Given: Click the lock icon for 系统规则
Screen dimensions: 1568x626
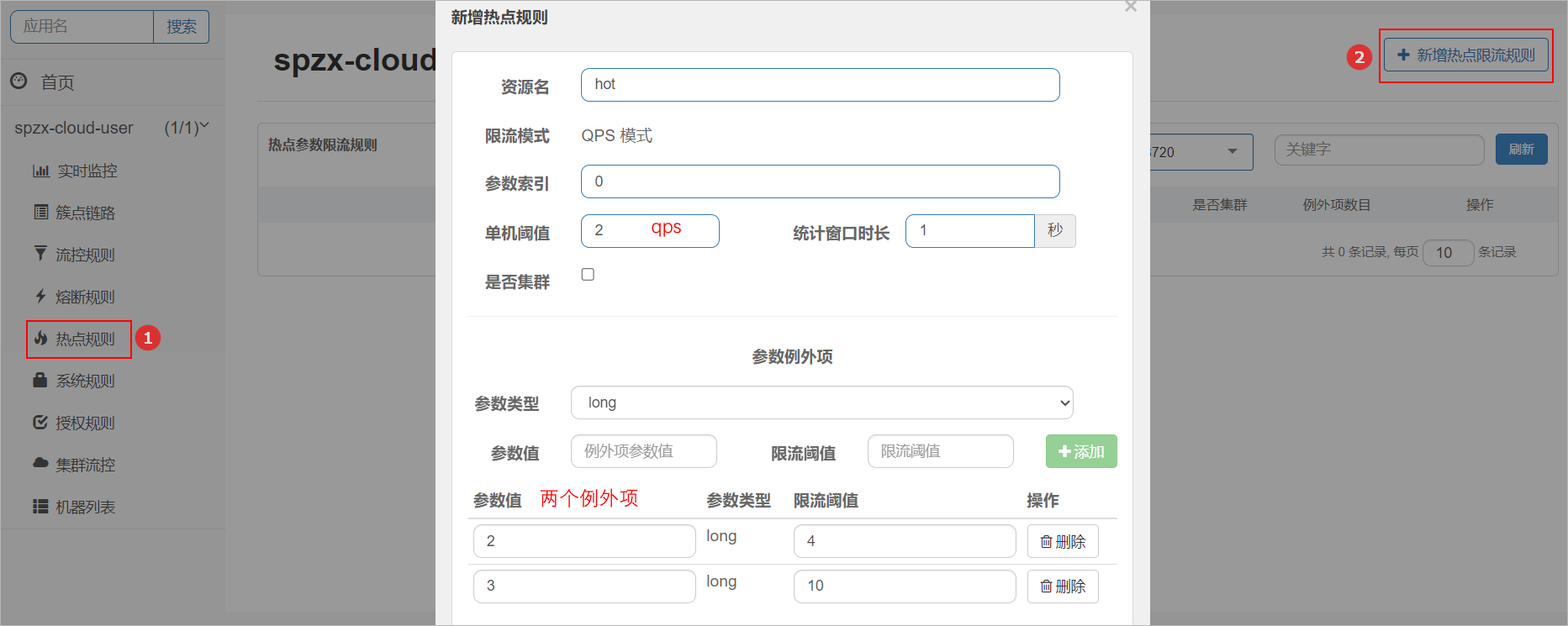Looking at the screenshot, I should pos(40,380).
